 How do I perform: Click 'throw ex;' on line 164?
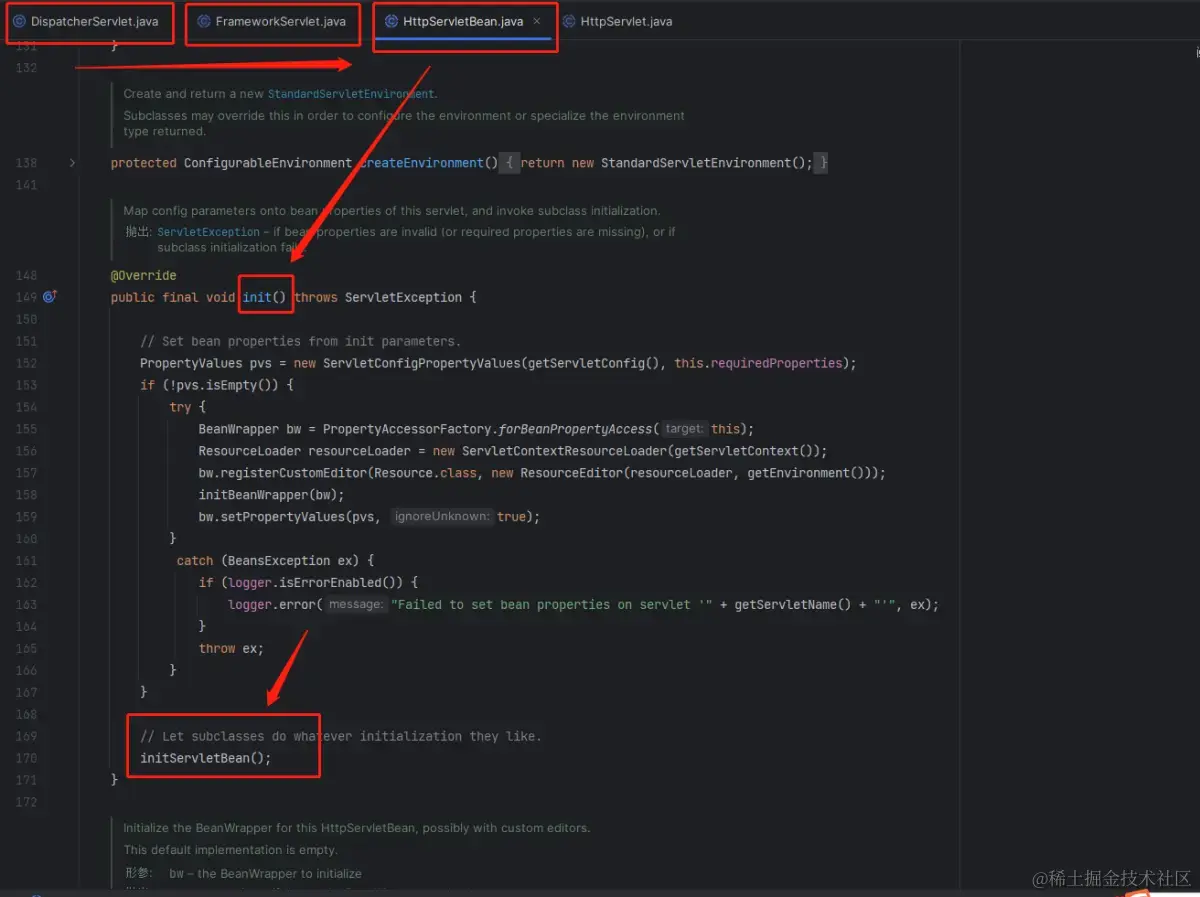(231, 649)
